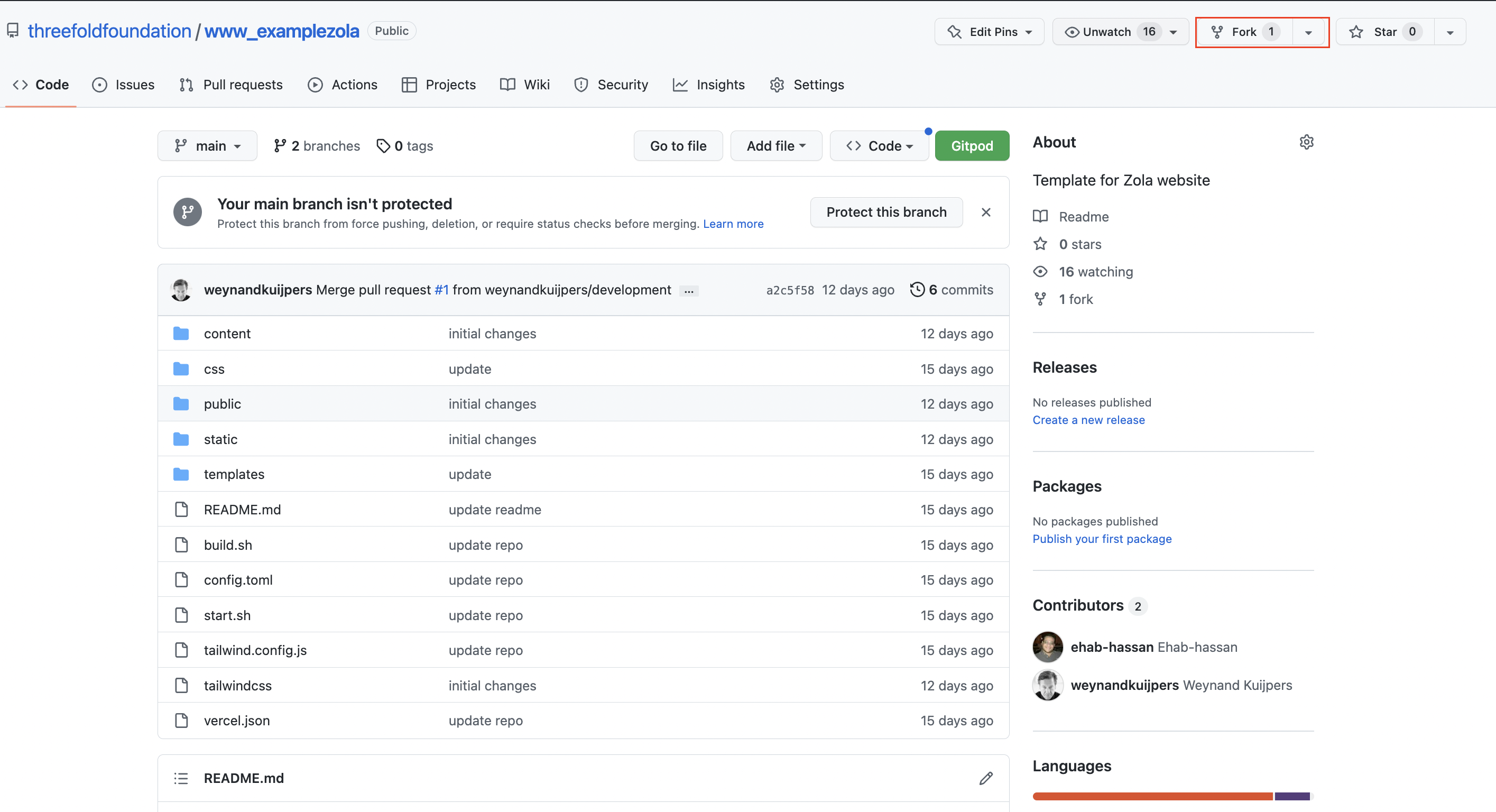The image size is (1496, 812).
Task: Open the green-dotted Code dropdown
Action: click(x=879, y=146)
